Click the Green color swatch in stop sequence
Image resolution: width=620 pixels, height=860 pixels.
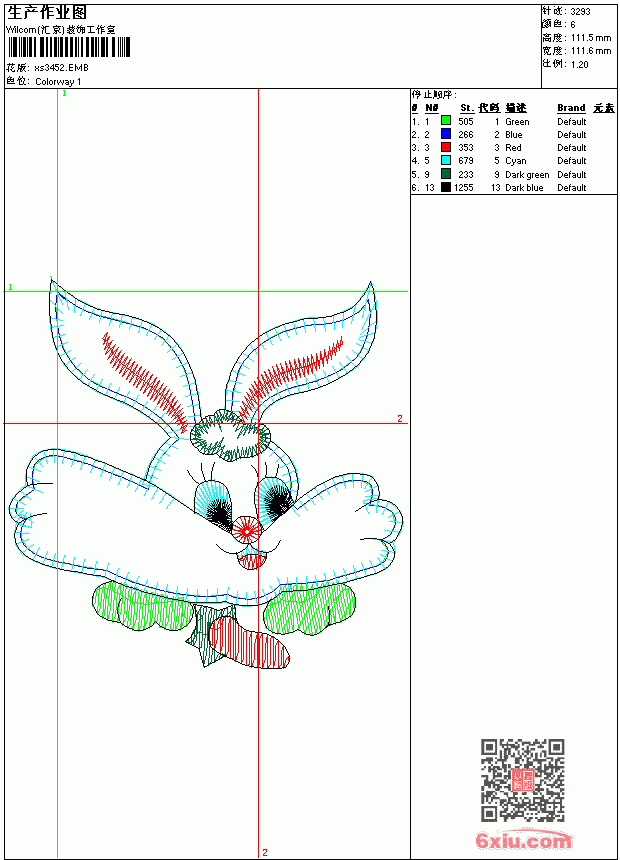coord(446,120)
